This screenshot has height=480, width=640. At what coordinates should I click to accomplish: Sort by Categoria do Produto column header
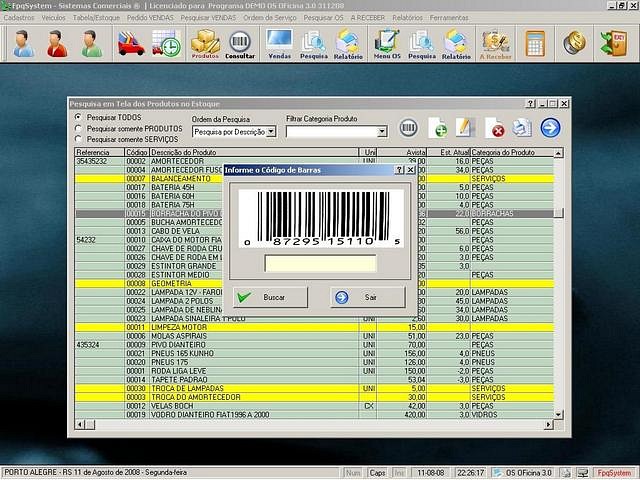click(512, 152)
